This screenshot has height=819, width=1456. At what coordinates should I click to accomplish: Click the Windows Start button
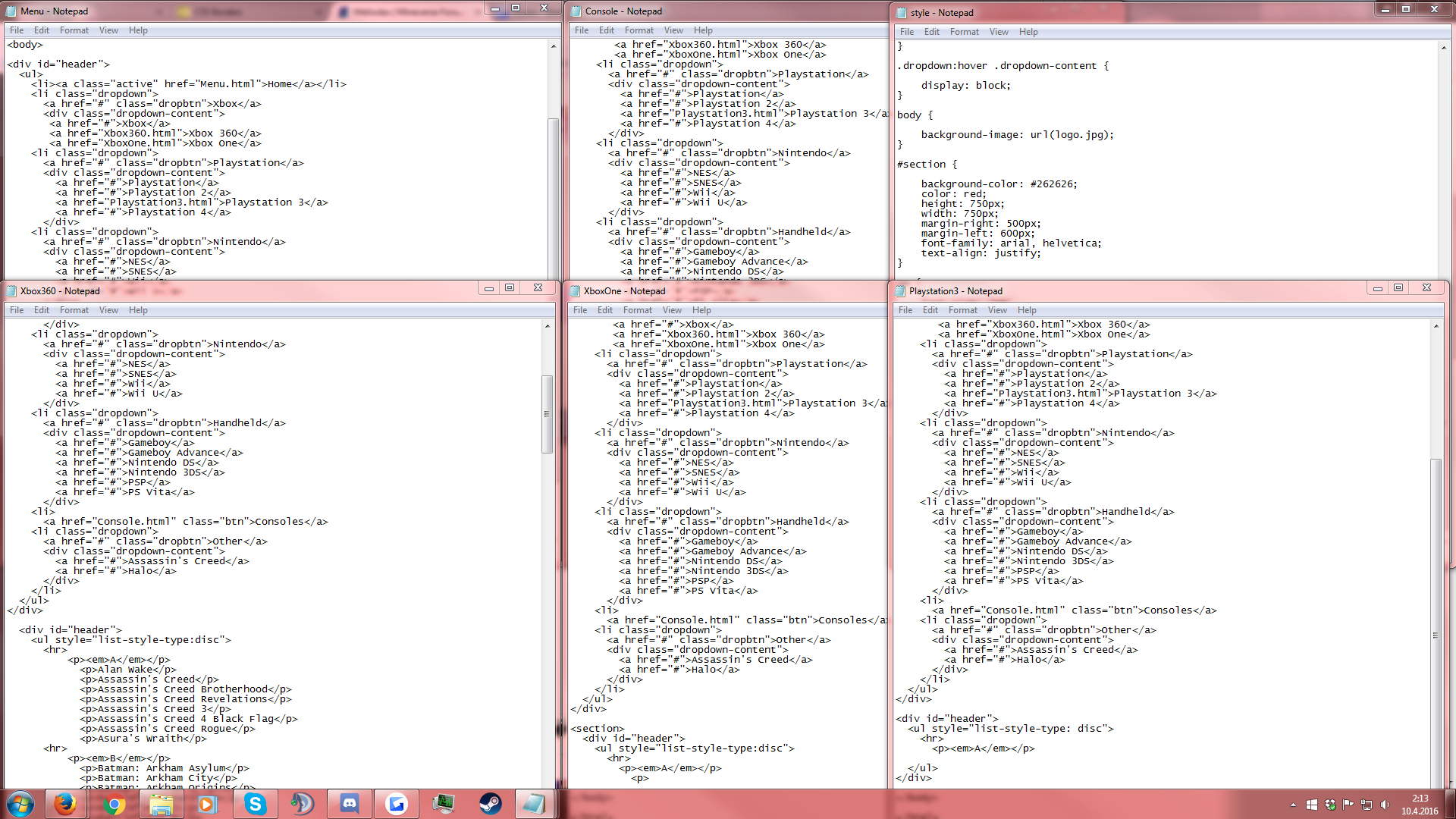(x=20, y=804)
